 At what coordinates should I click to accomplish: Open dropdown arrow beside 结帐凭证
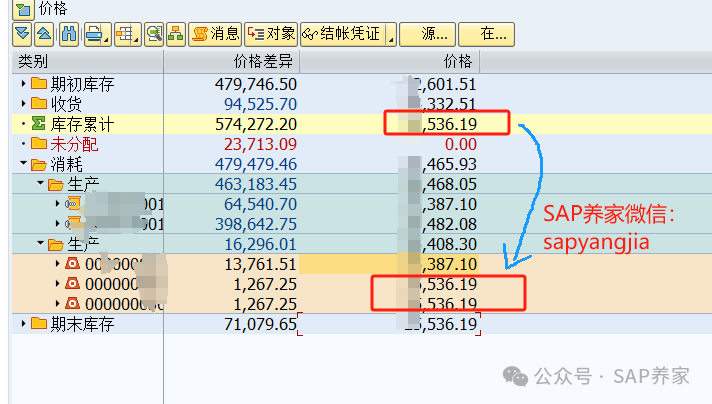pos(391,36)
